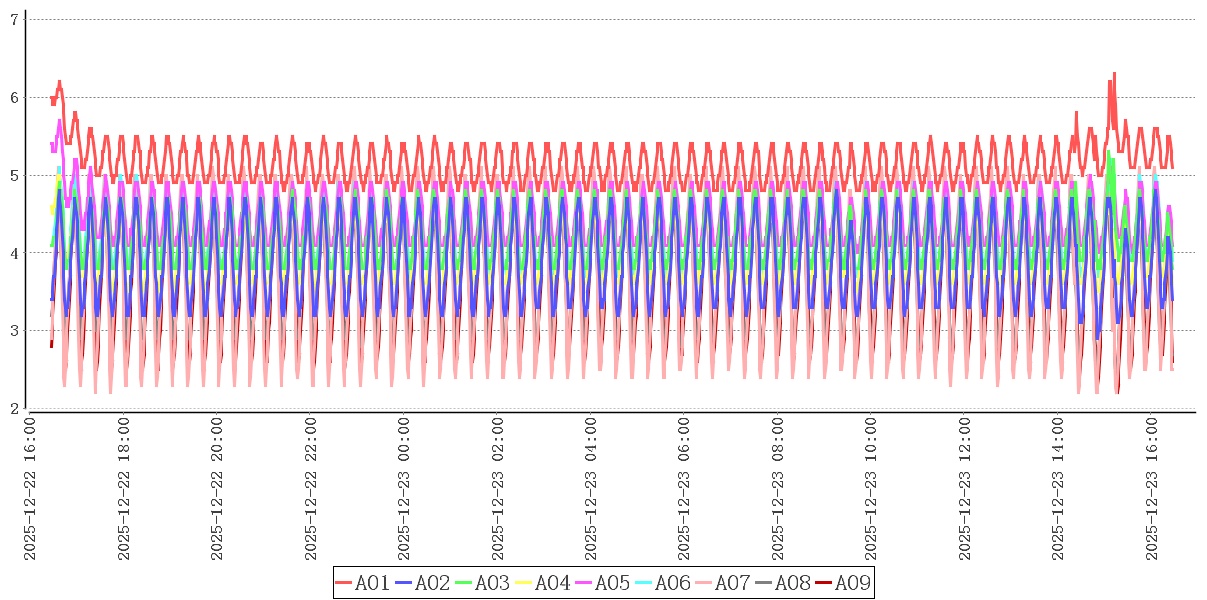1207x600 pixels.
Task: Toggle the A01 series in the legend
Action: [x=371, y=583]
